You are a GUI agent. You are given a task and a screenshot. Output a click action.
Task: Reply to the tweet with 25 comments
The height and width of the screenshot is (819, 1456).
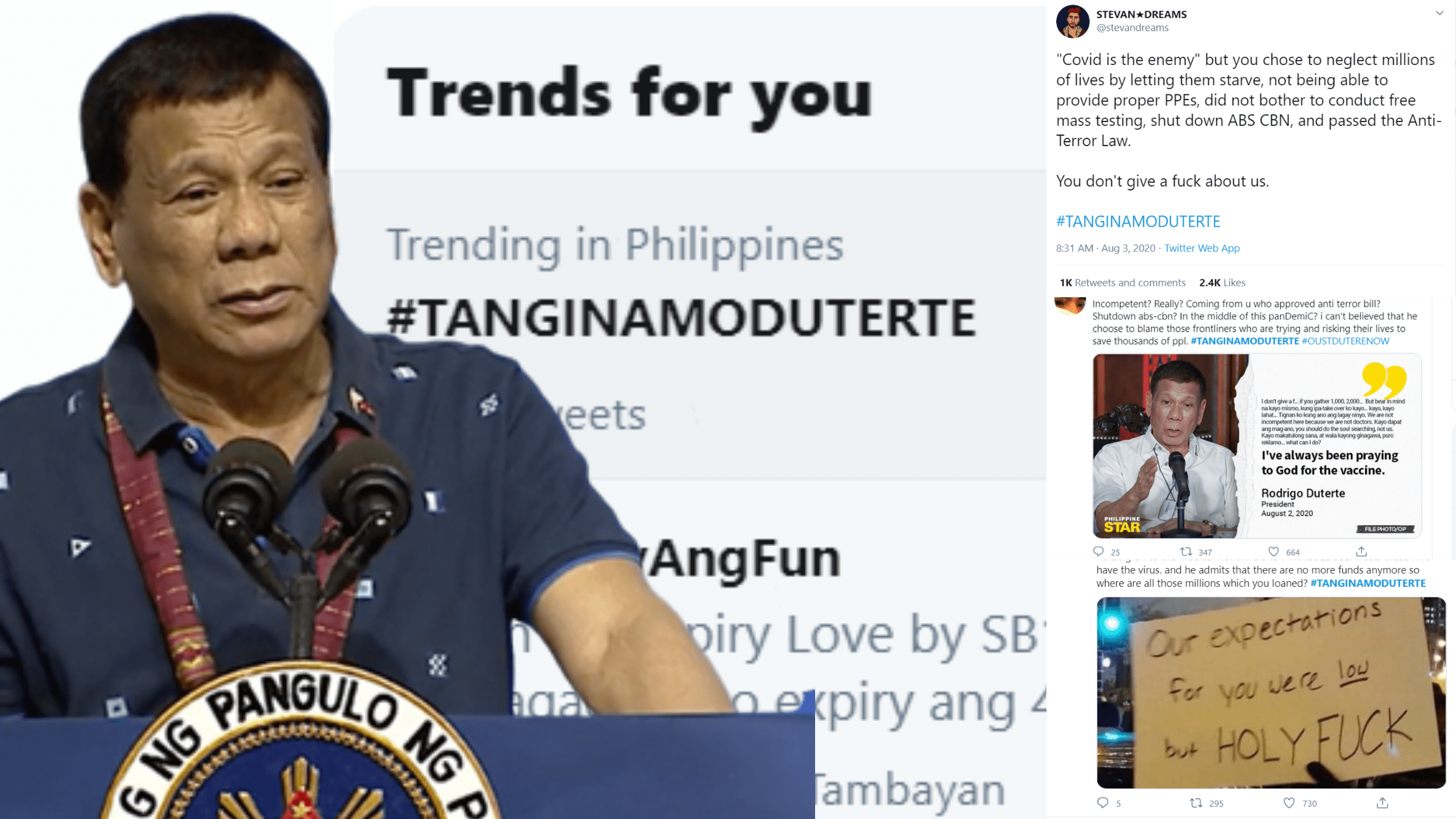1099,552
